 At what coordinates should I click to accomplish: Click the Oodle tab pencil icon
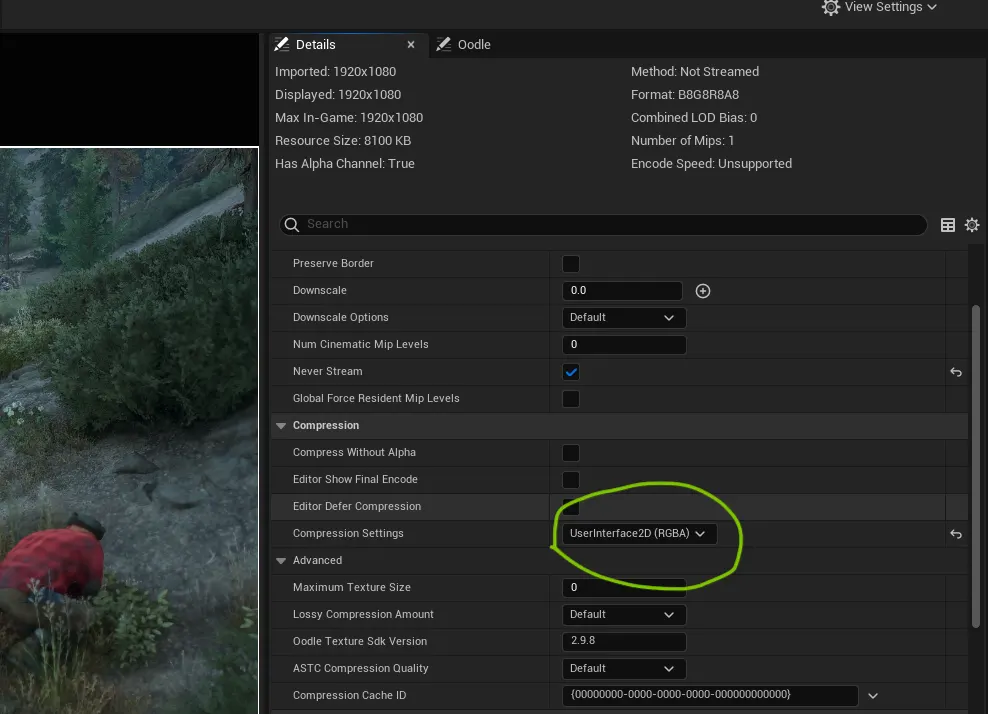click(x=444, y=44)
